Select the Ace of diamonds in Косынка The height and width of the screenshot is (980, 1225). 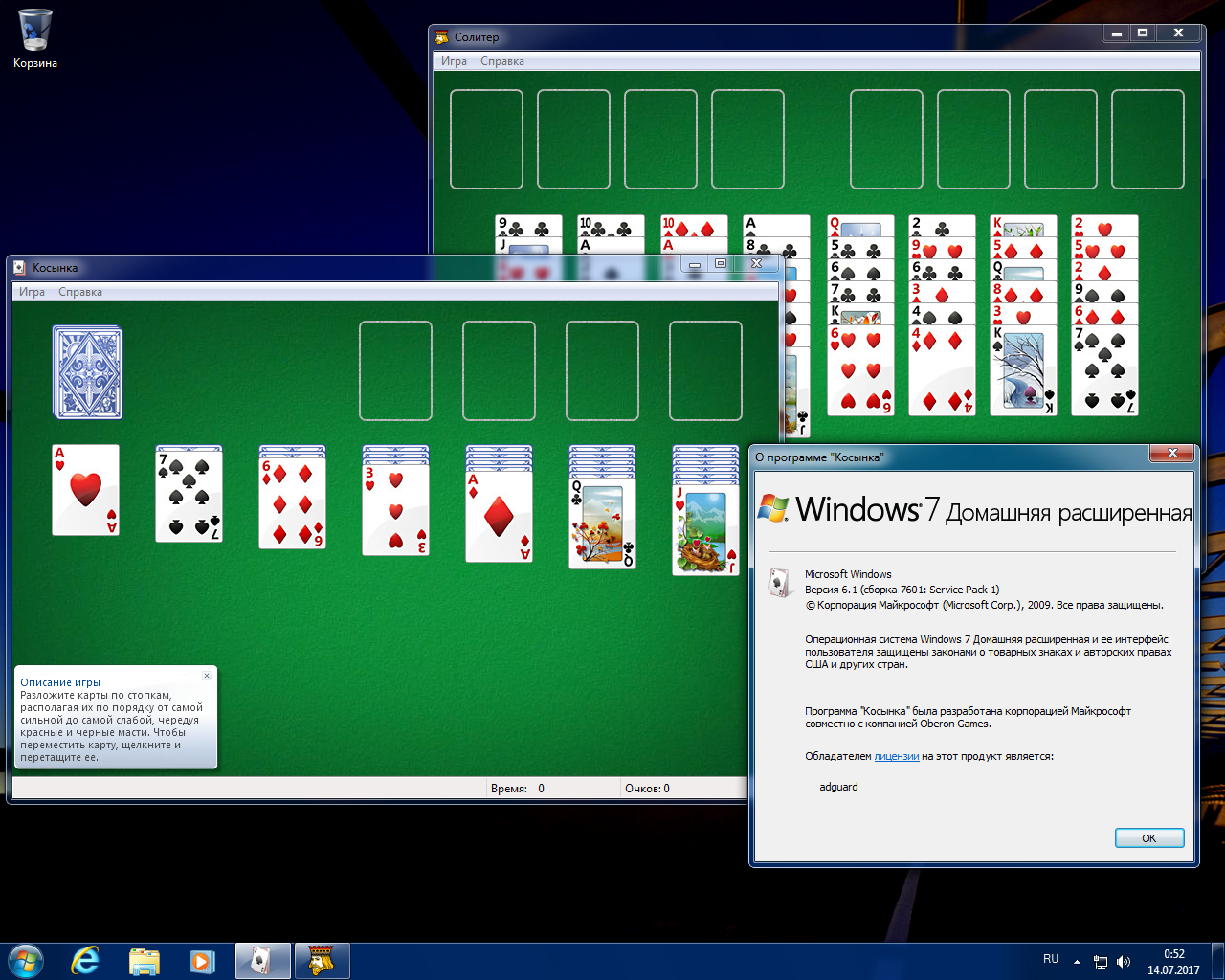click(x=500, y=517)
